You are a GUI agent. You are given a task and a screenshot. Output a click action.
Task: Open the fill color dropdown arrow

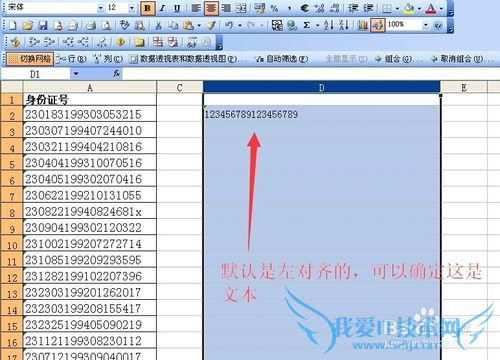pyautogui.click(x=419, y=8)
